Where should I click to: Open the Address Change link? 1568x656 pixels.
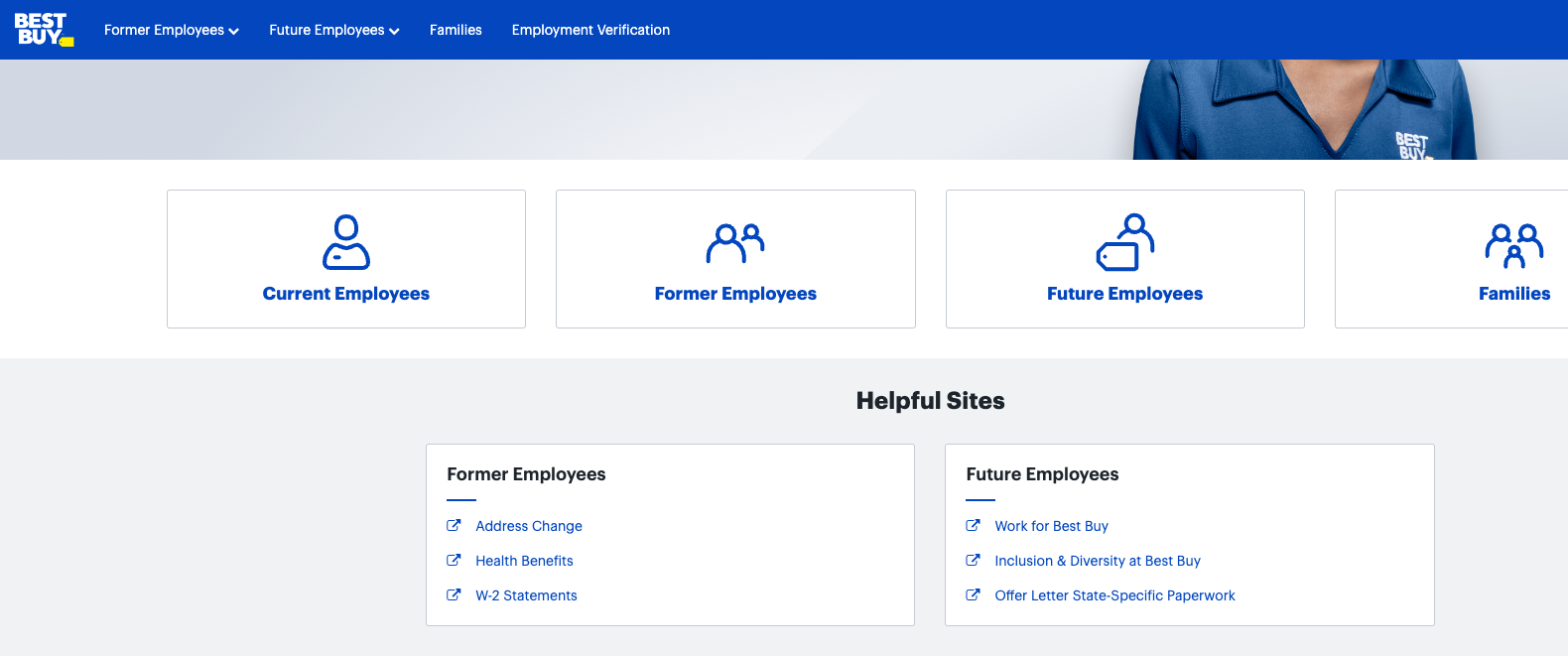coord(529,526)
